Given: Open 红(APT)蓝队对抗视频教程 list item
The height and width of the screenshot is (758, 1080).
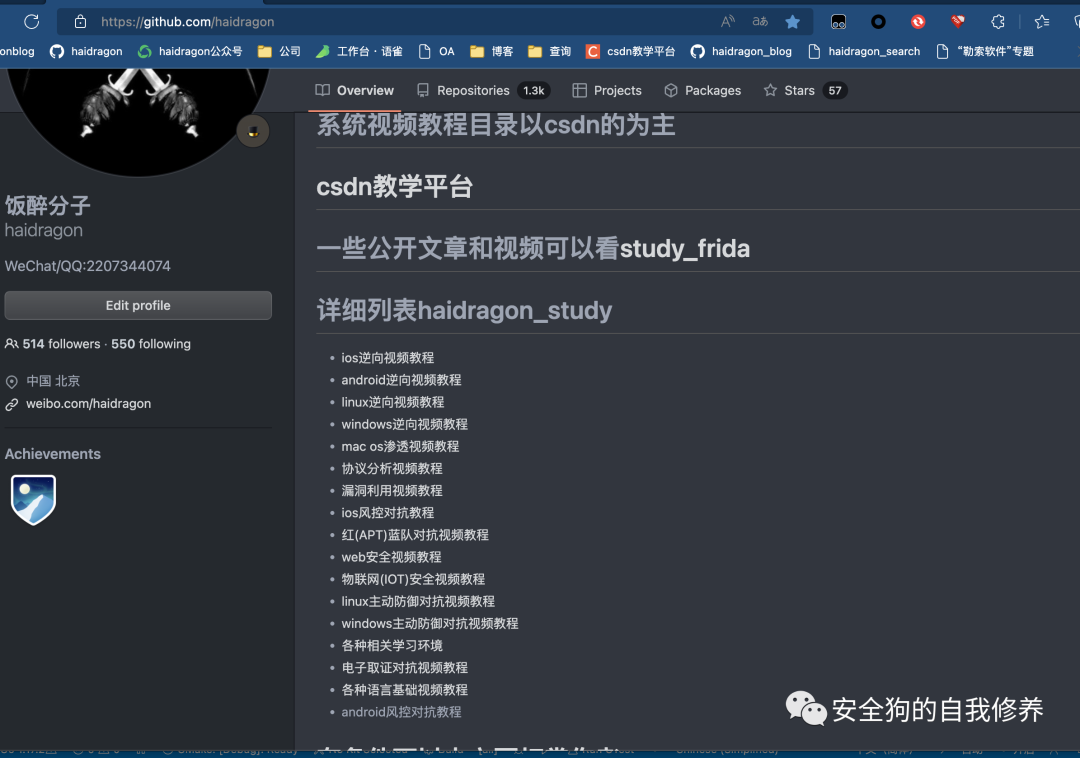Looking at the screenshot, I should coord(415,535).
